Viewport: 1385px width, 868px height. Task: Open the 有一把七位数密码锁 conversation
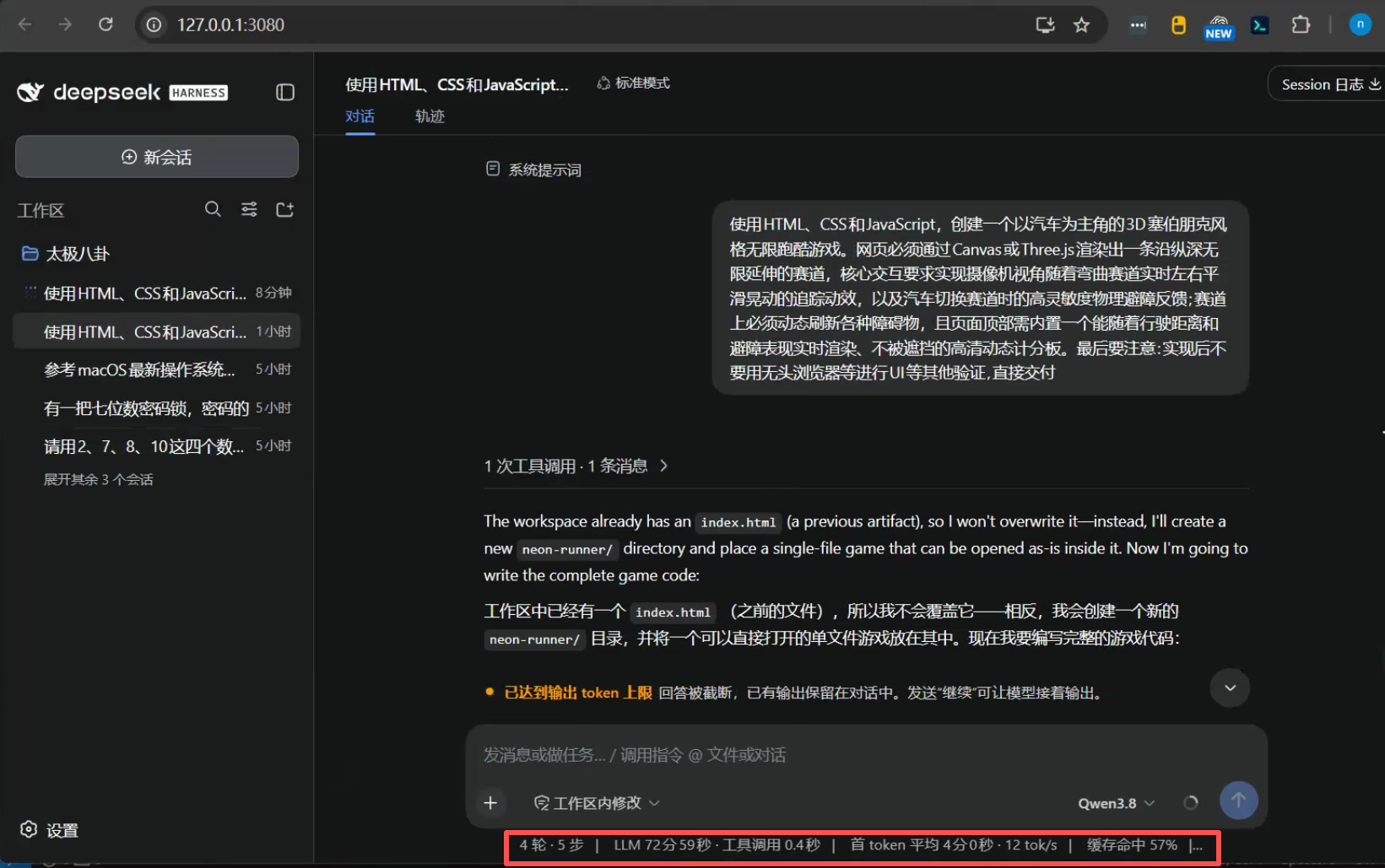pyautogui.click(x=157, y=408)
